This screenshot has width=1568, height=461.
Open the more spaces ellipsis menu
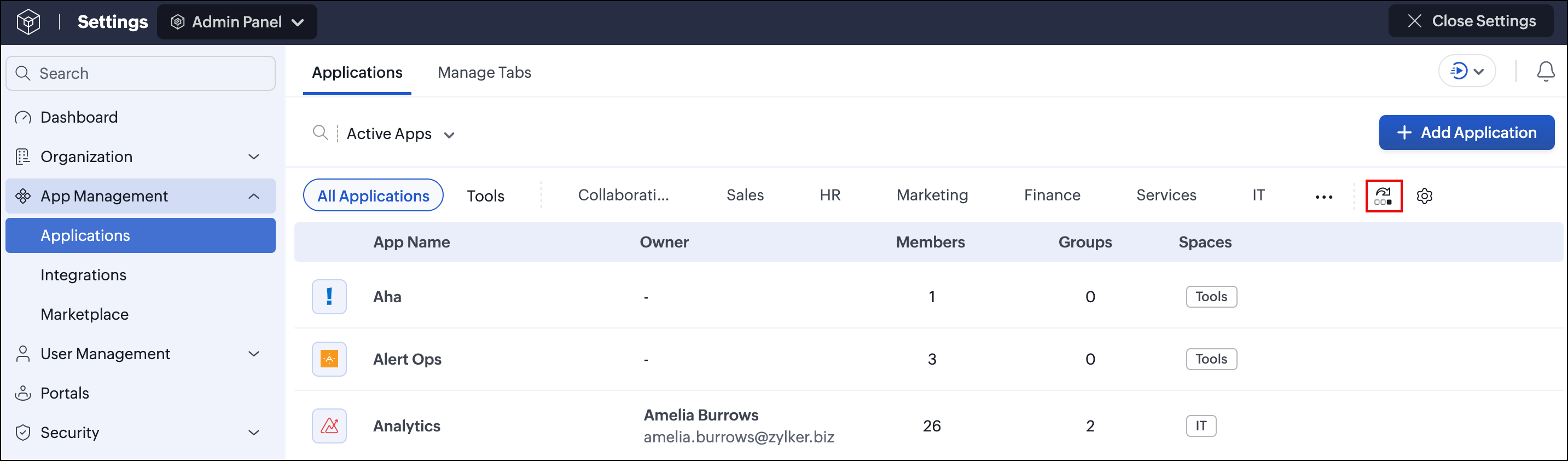click(1324, 197)
